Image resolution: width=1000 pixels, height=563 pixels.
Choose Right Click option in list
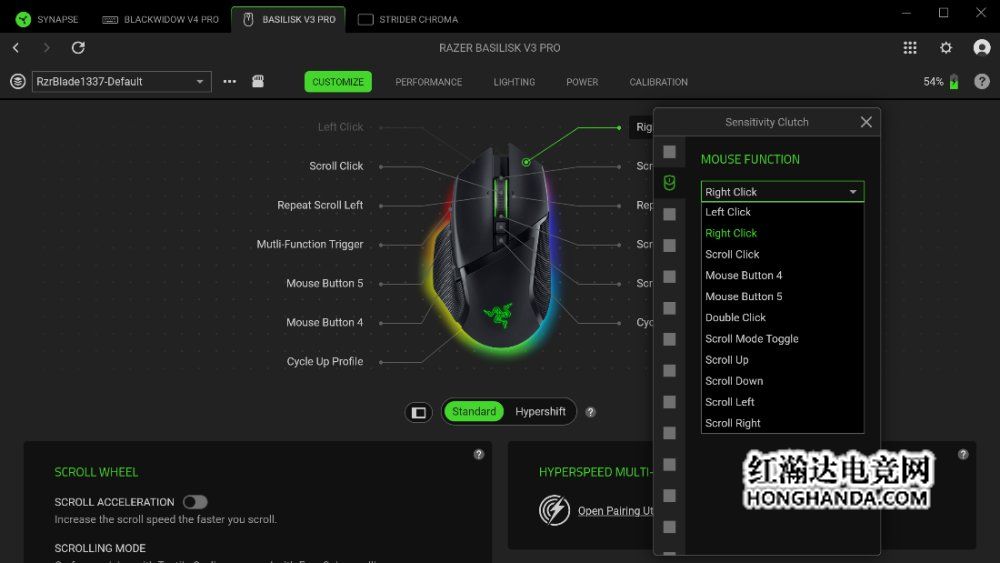pos(783,233)
